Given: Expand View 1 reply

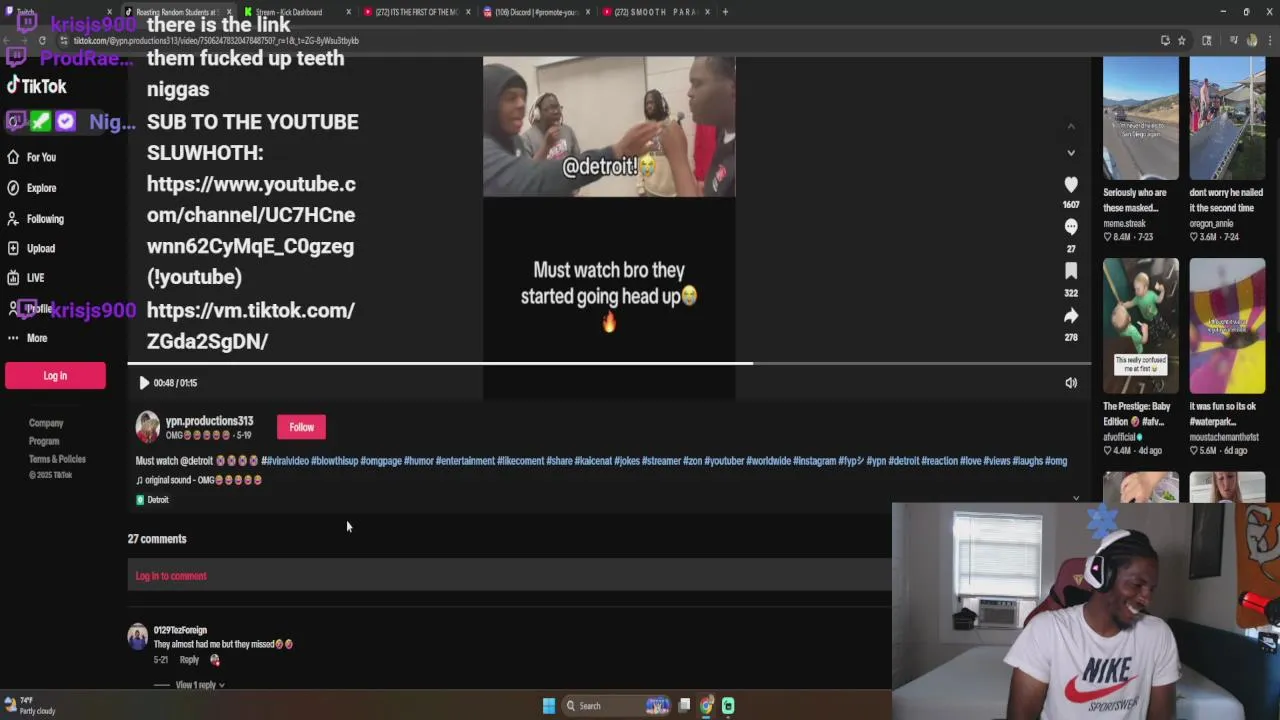Looking at the screenshot, I should [200, 685].
